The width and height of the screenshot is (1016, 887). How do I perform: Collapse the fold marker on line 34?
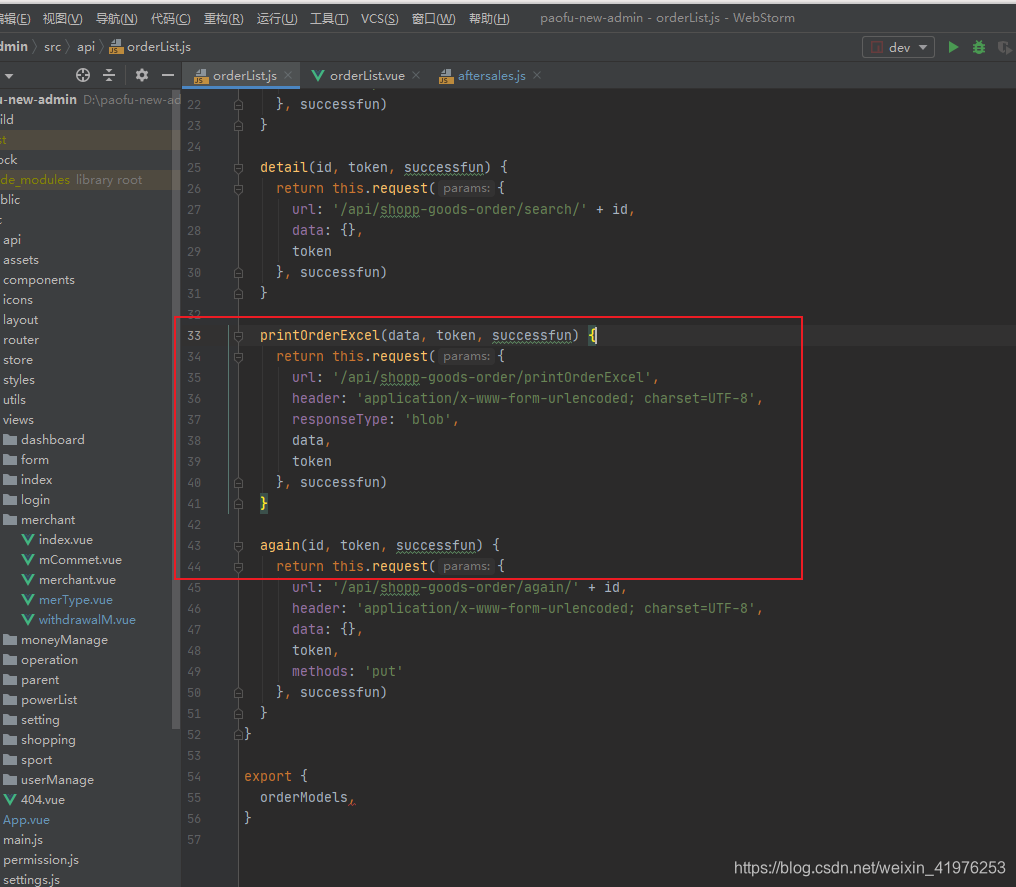(x=238, y=356)
